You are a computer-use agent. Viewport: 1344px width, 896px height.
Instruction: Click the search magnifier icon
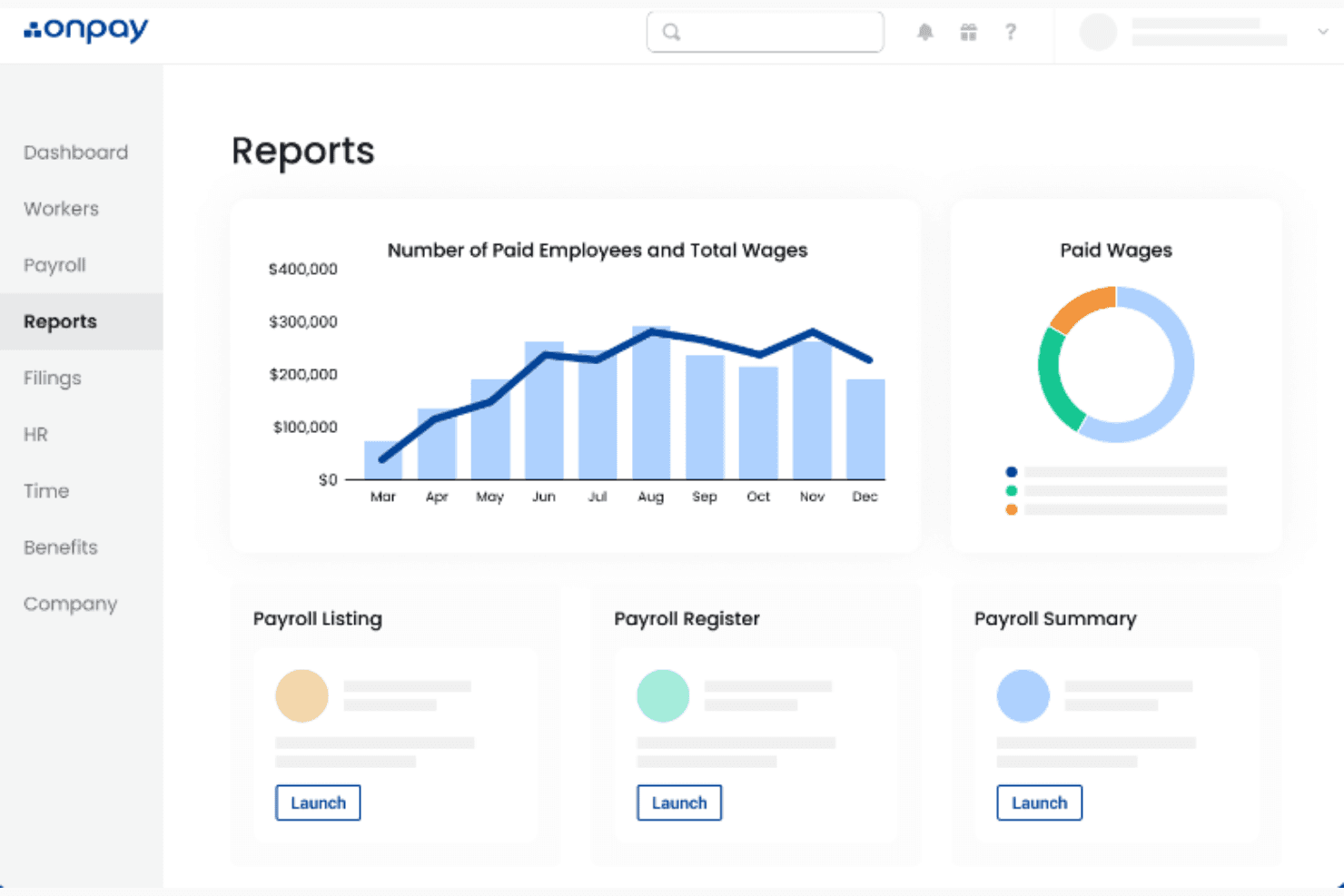(x=671, y=32)
